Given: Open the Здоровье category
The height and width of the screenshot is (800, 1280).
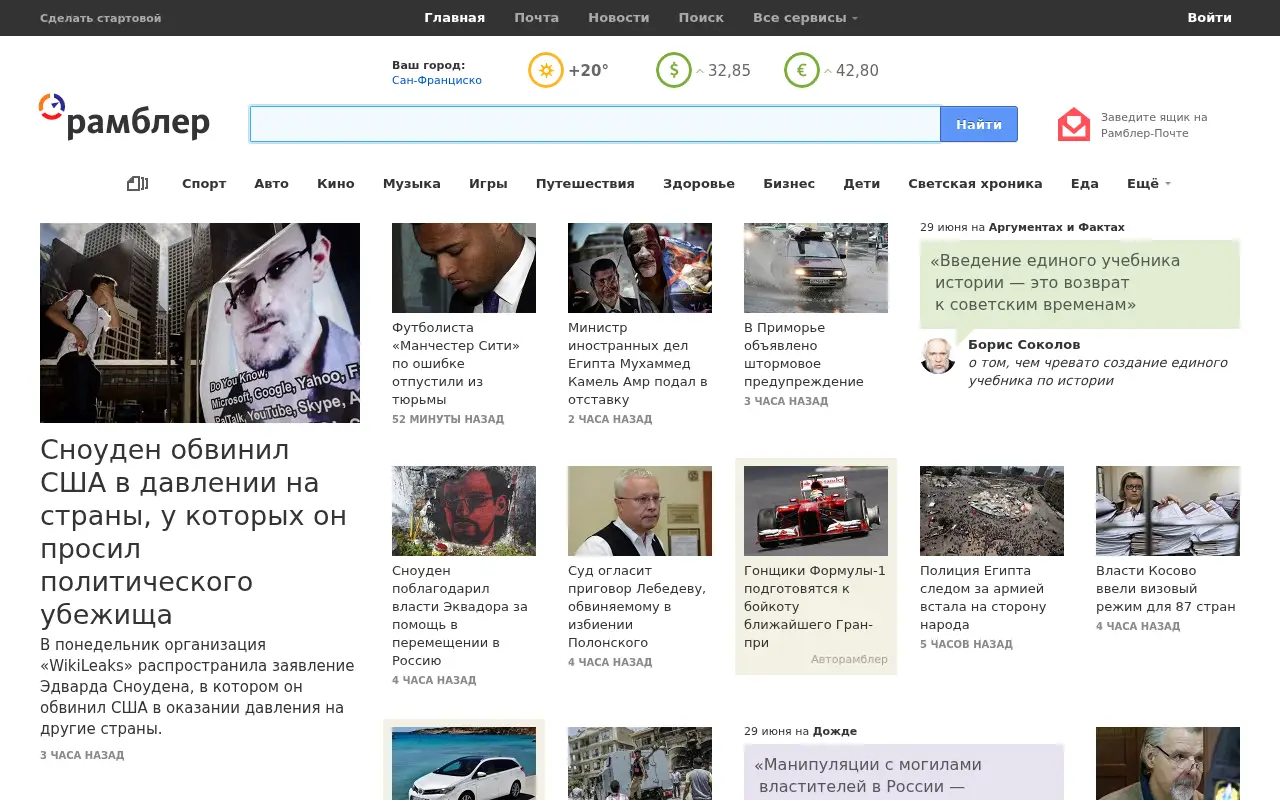Looking at the screenshot, I should click(x=699, y=183).
